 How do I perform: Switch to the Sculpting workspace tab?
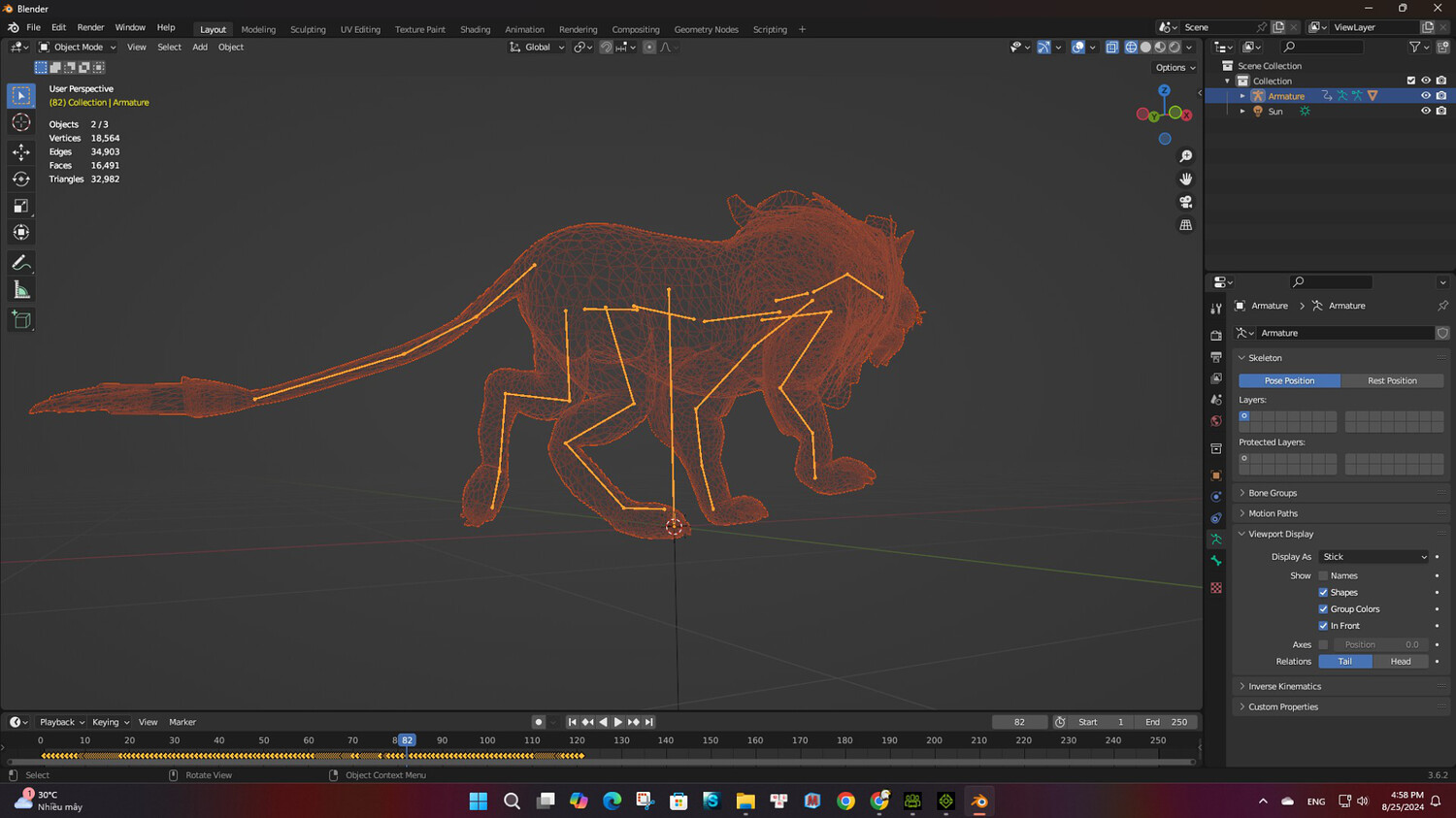(x=308, y=29)
